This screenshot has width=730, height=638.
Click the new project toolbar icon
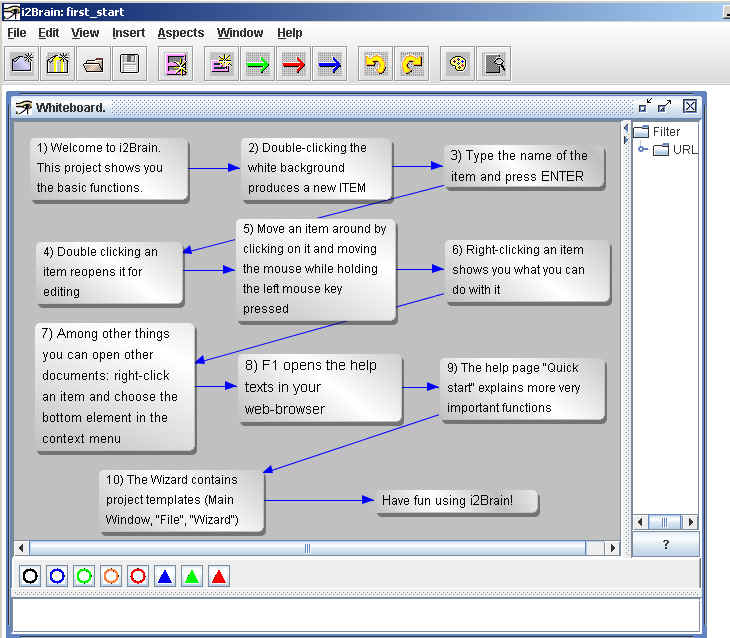[22, 64]
